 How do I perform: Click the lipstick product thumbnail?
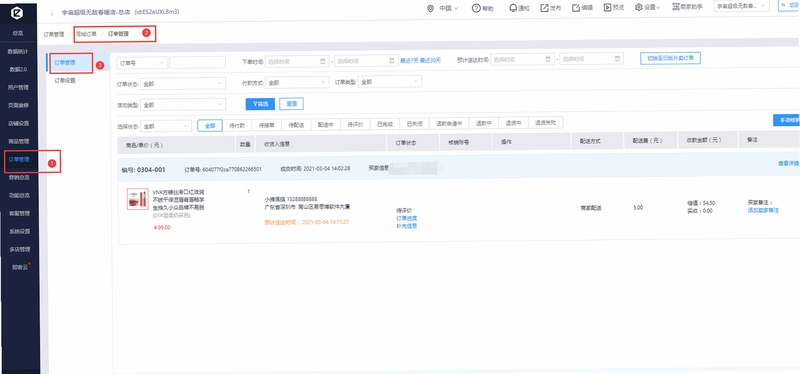click(138, 199)
